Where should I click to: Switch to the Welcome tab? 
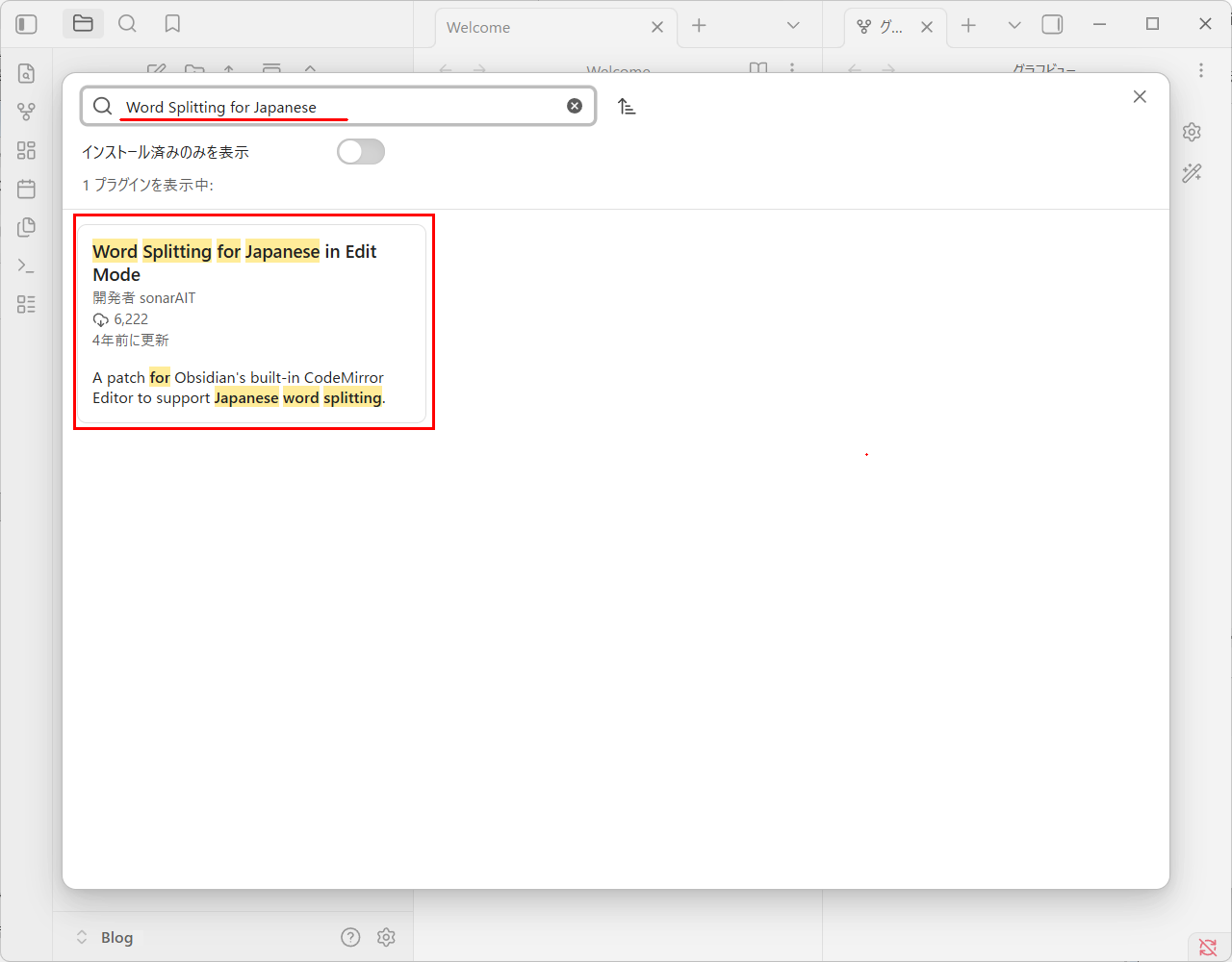[x=539, y=27]
